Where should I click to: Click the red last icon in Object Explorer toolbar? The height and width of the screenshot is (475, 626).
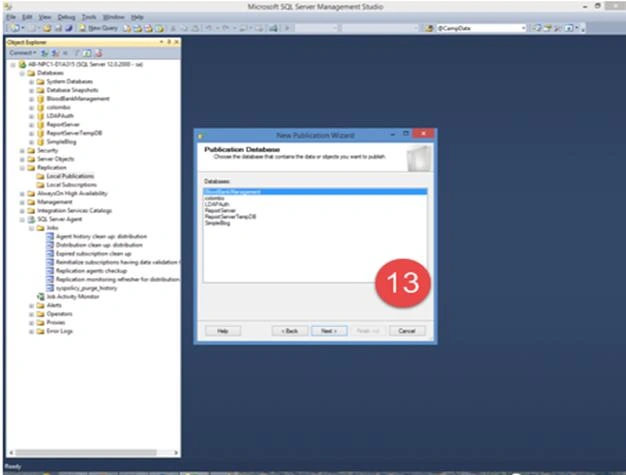click(x=98, y=53)
